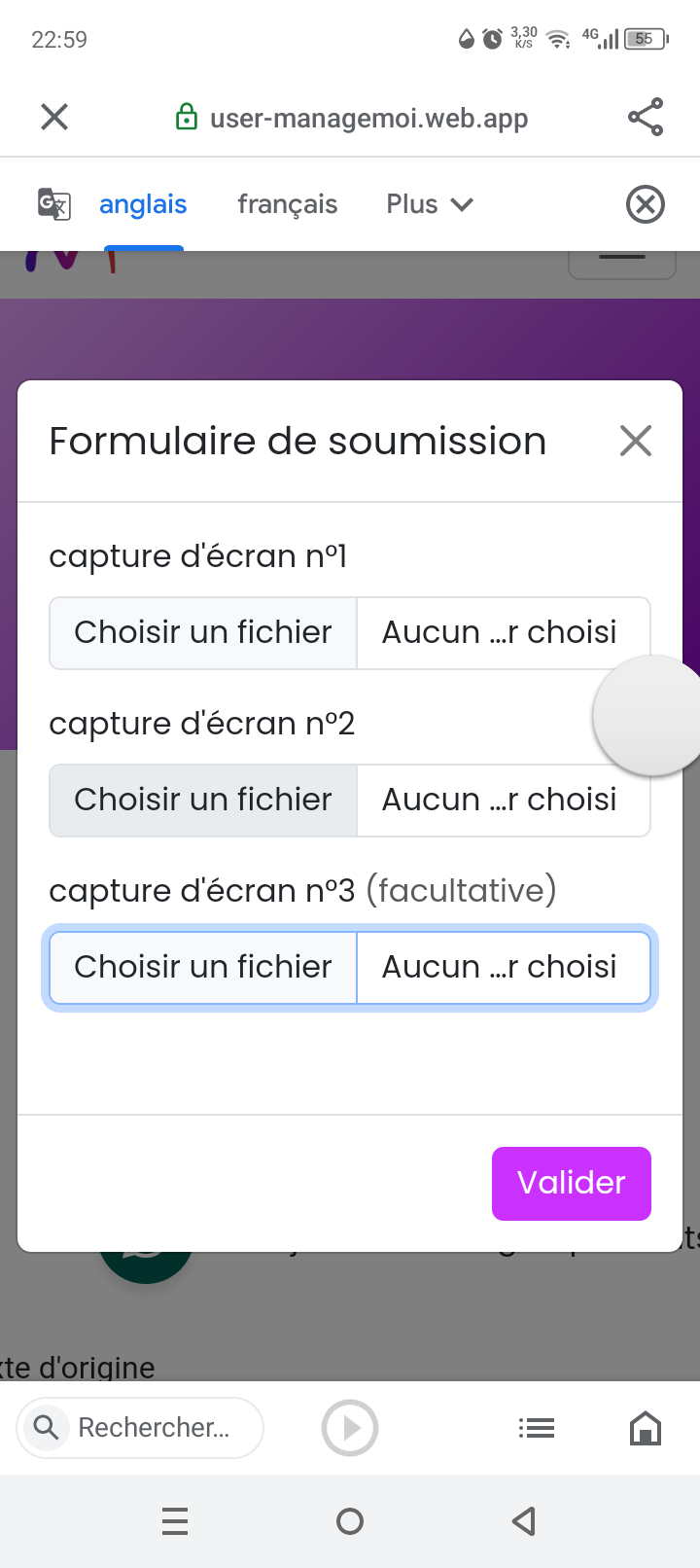Choose file for capture d'écran n°3
The image size is (700, 1568).
pos(203,967)
